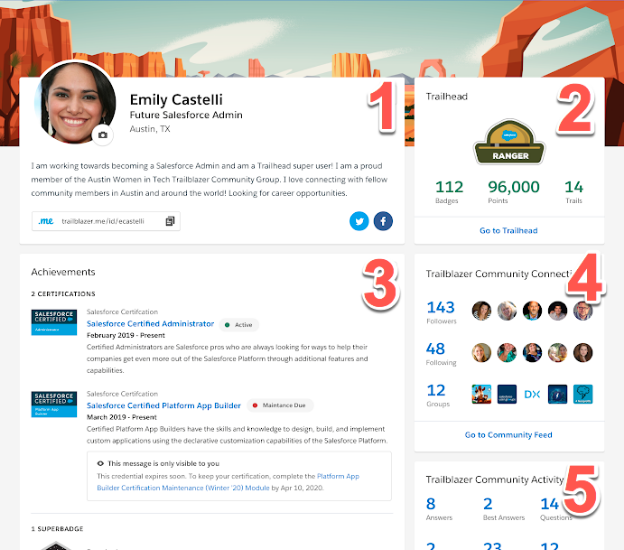Click the 143 Followers count
Image resolution: width=624 pixels, height=550 pixels.
click(441, 307)
